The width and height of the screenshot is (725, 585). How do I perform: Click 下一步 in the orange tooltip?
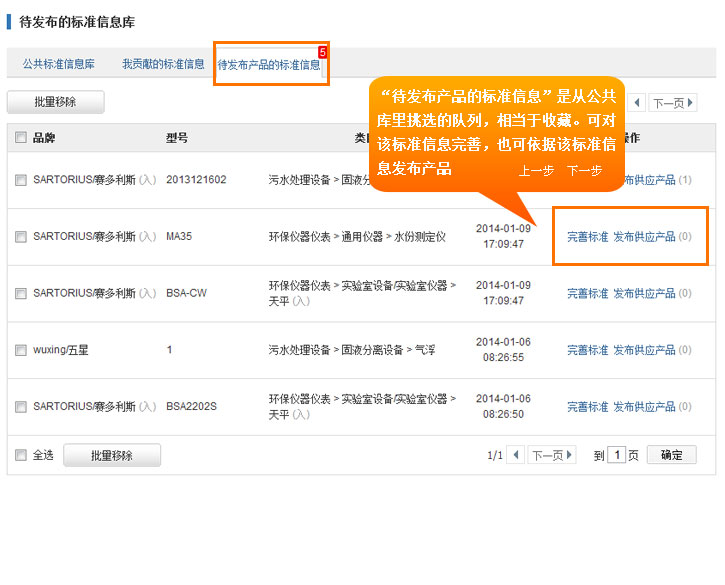point(584,171)
